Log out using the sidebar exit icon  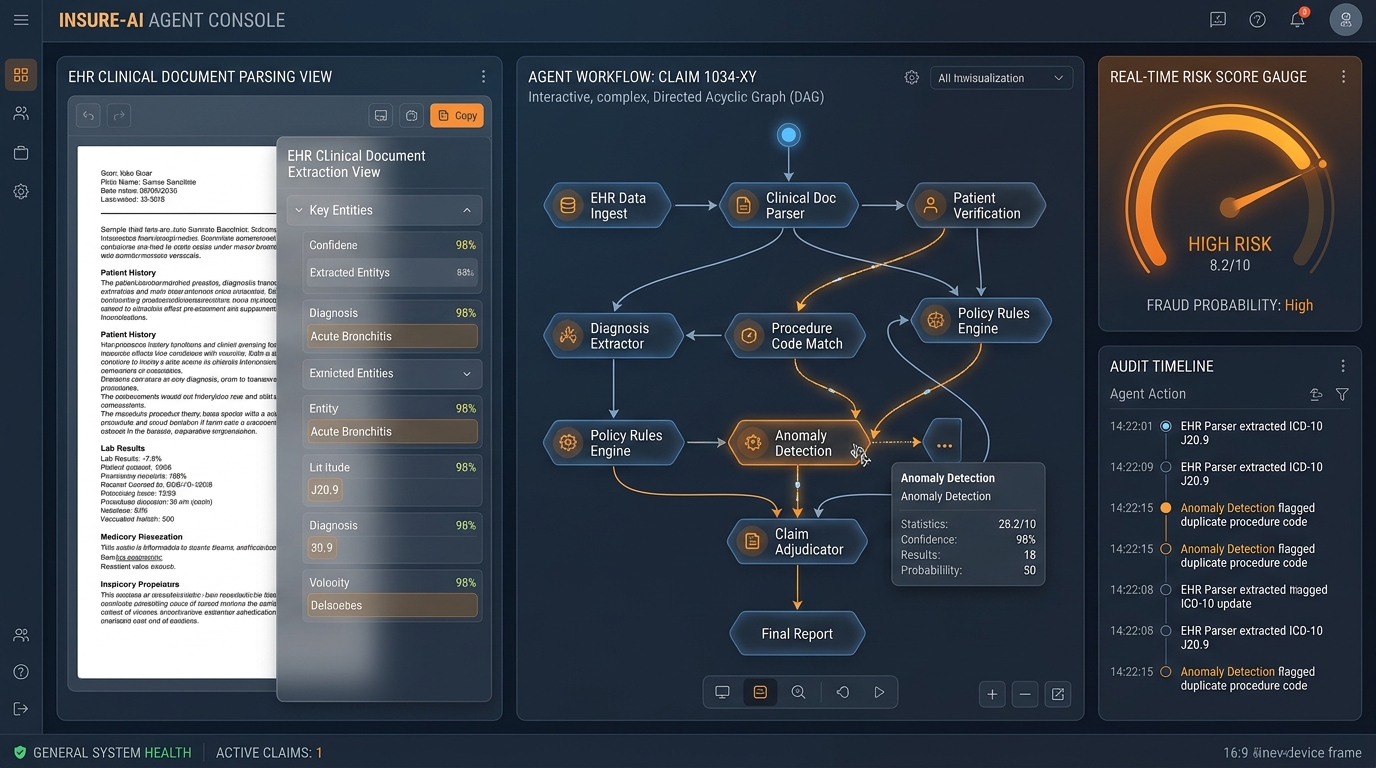21,709
